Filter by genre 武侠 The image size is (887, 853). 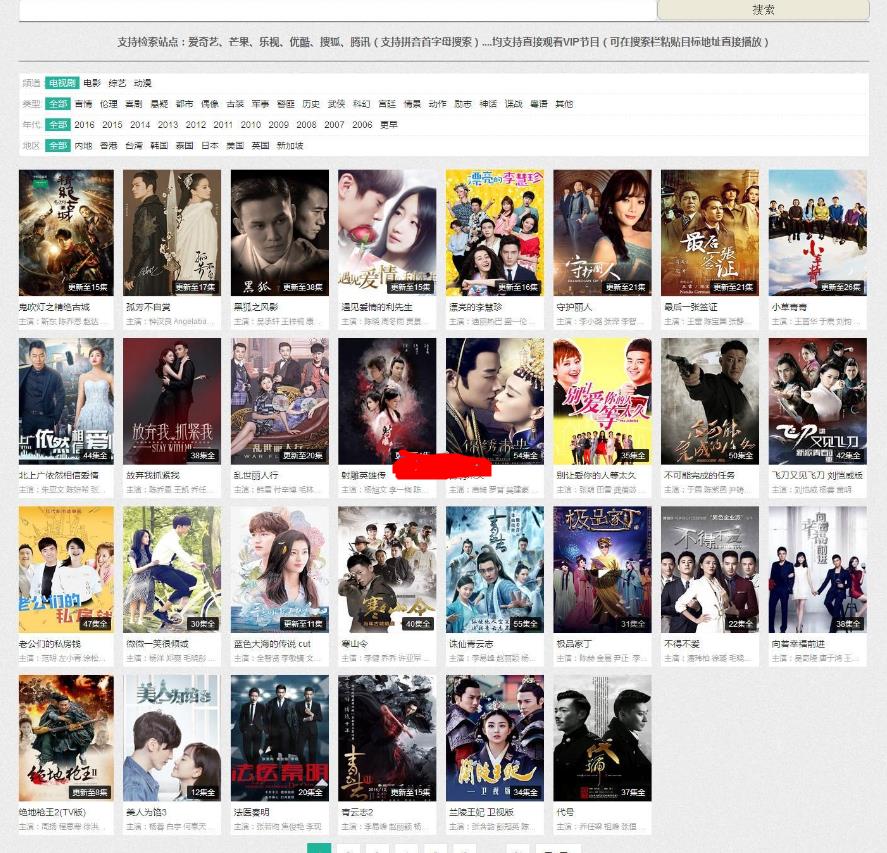pyautogui.click(x=336, y=104)
